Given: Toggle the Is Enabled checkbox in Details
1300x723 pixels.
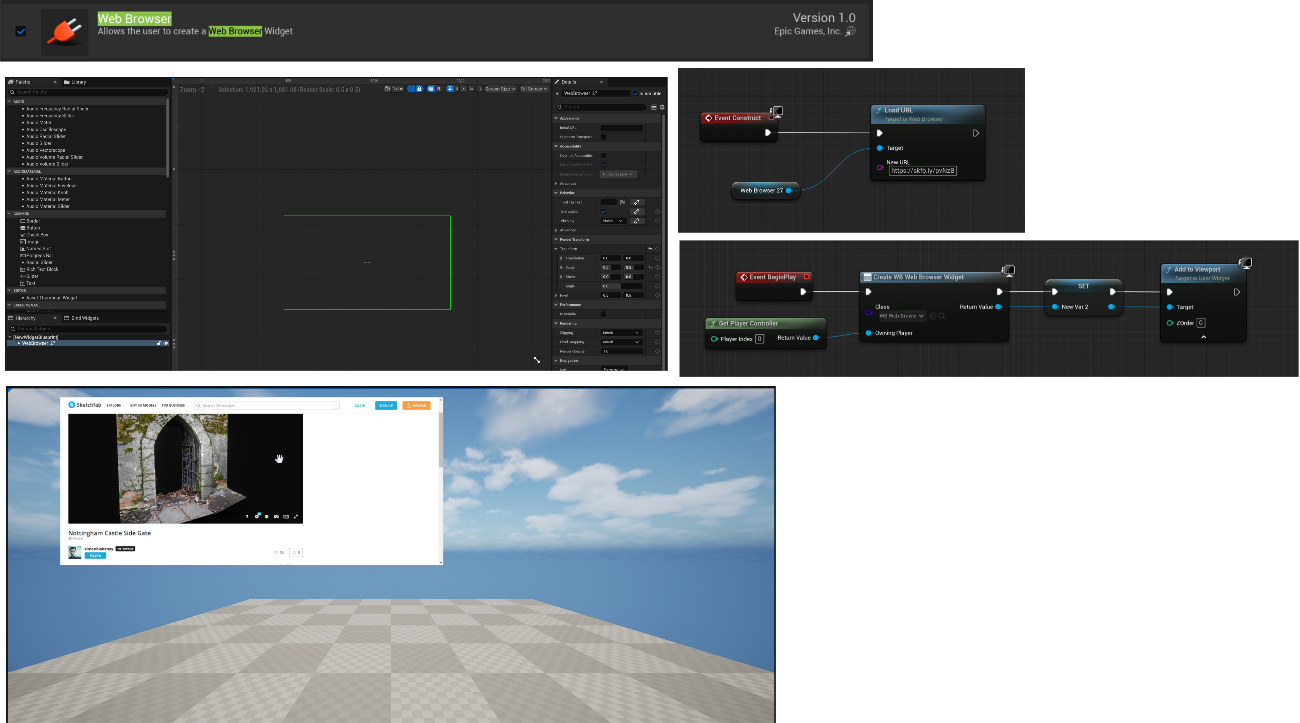Looking at the screenshot, I should (x=603, y=212).
